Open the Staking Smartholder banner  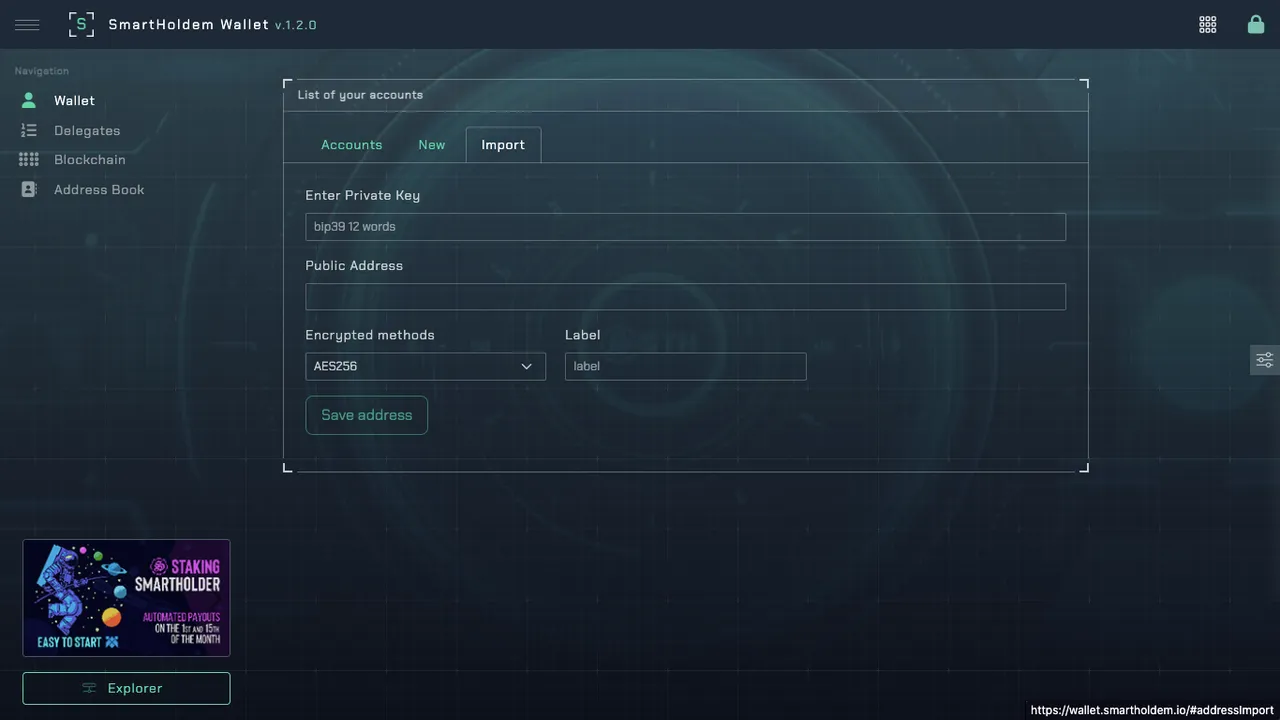point(126,598)
